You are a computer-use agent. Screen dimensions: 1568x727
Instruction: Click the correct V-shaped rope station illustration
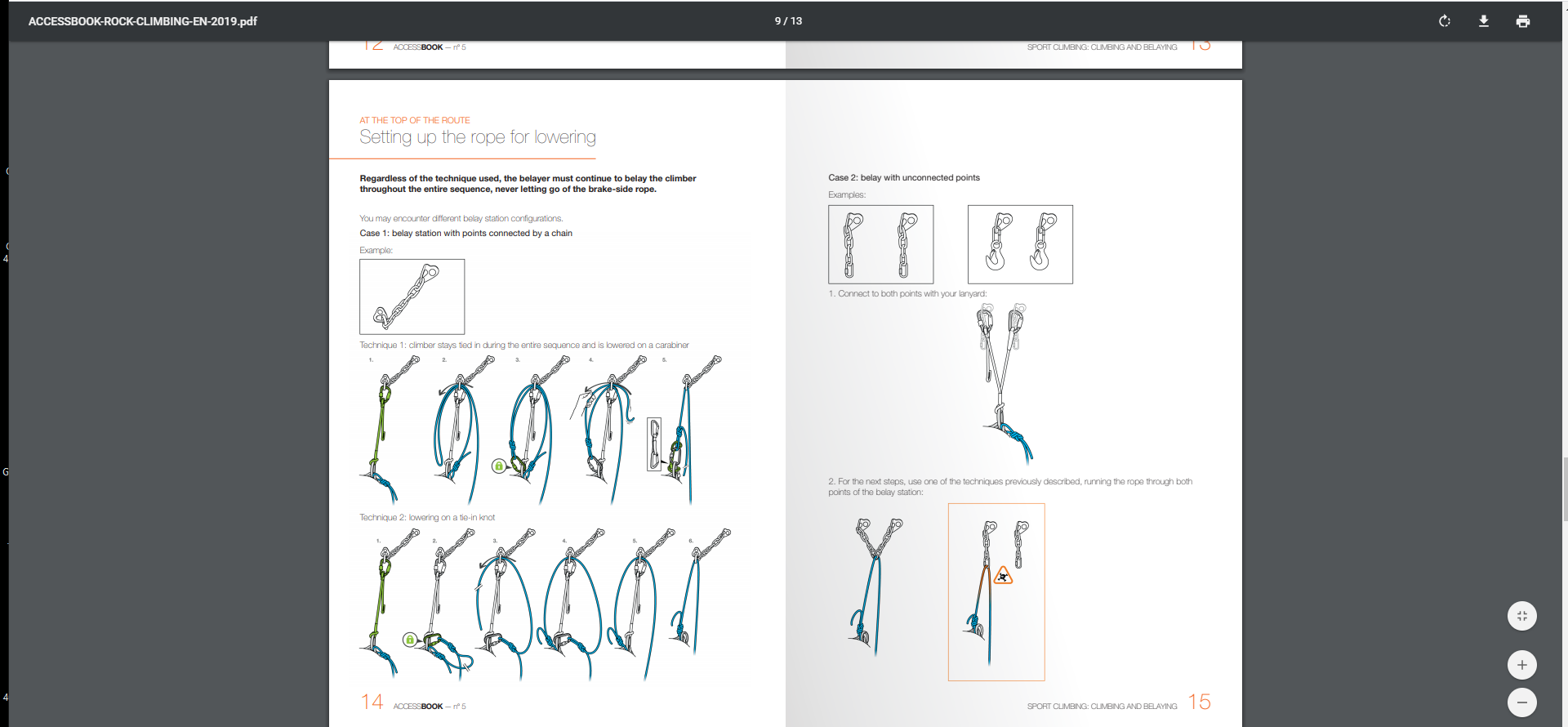(x=876, y=586)
